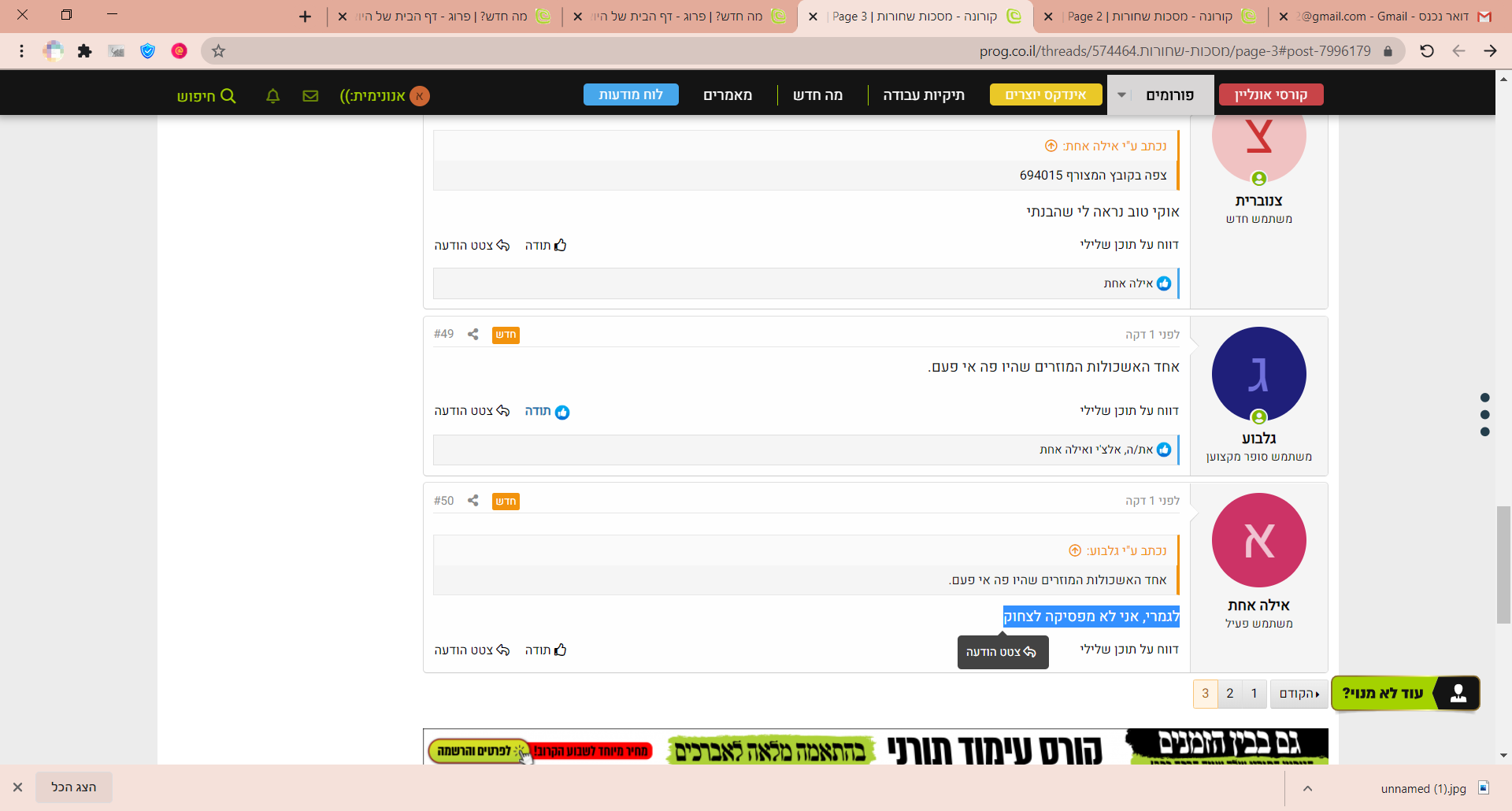Click the pink circular extension icon
This screenshot has height=811, width=1512.
180,51
